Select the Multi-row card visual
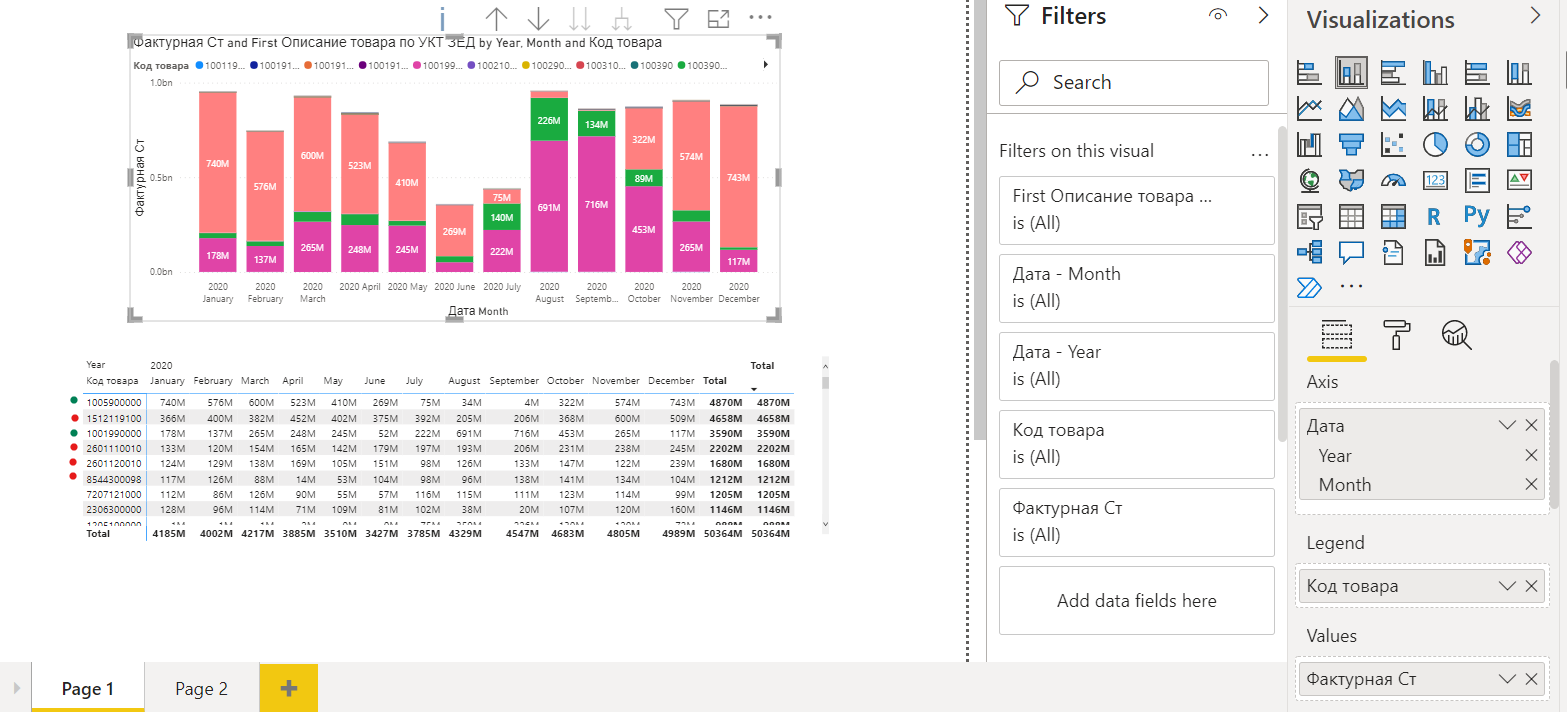This screenshot has width=1567, height=712. (1477, 180)
